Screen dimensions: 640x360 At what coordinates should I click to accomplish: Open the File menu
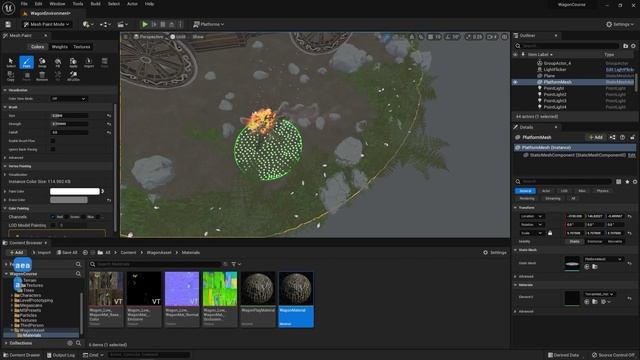coord(24,4)
